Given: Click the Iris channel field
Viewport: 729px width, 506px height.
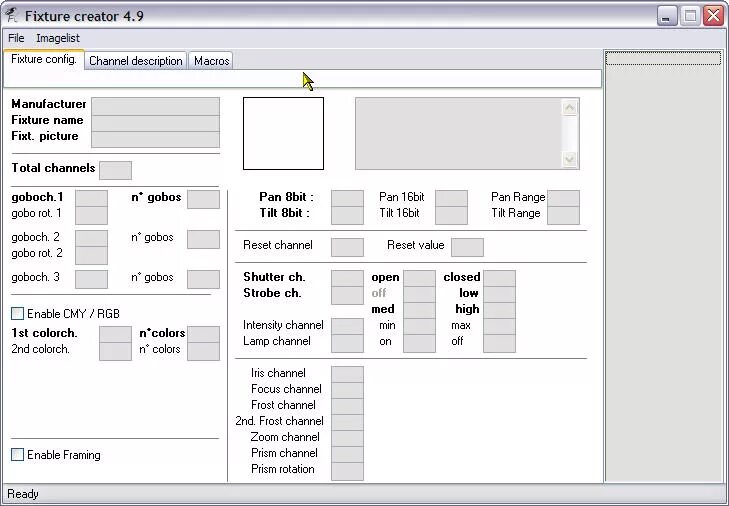Looking at the screenshot, I should point(347,375).
